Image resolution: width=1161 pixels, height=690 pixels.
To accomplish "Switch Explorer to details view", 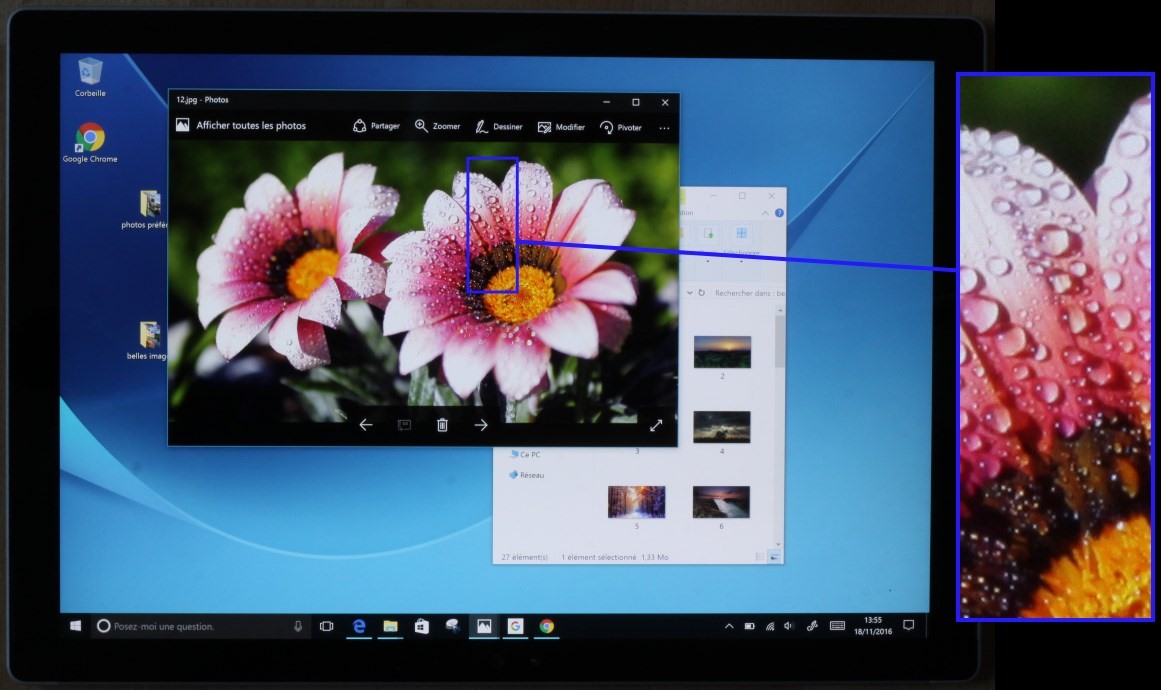I will tap(760, 557).
